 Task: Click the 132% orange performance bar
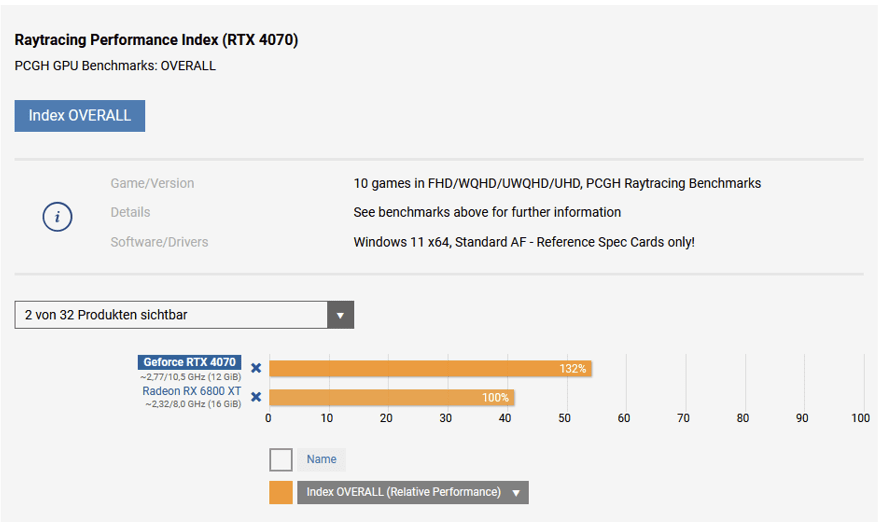pyautogui.click(x=430, y=368)
